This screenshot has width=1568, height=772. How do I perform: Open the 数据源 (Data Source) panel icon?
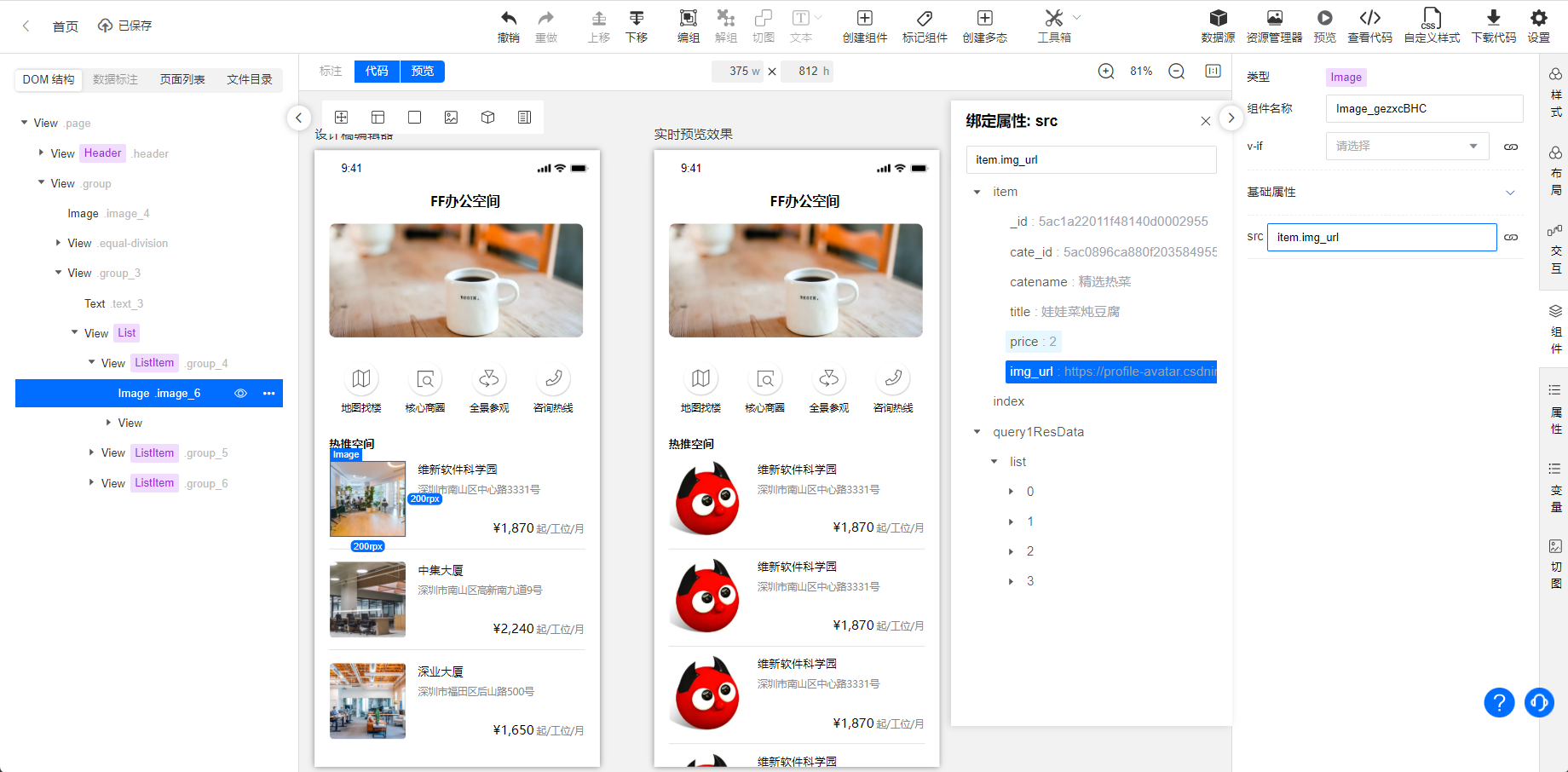point(1218,26)
